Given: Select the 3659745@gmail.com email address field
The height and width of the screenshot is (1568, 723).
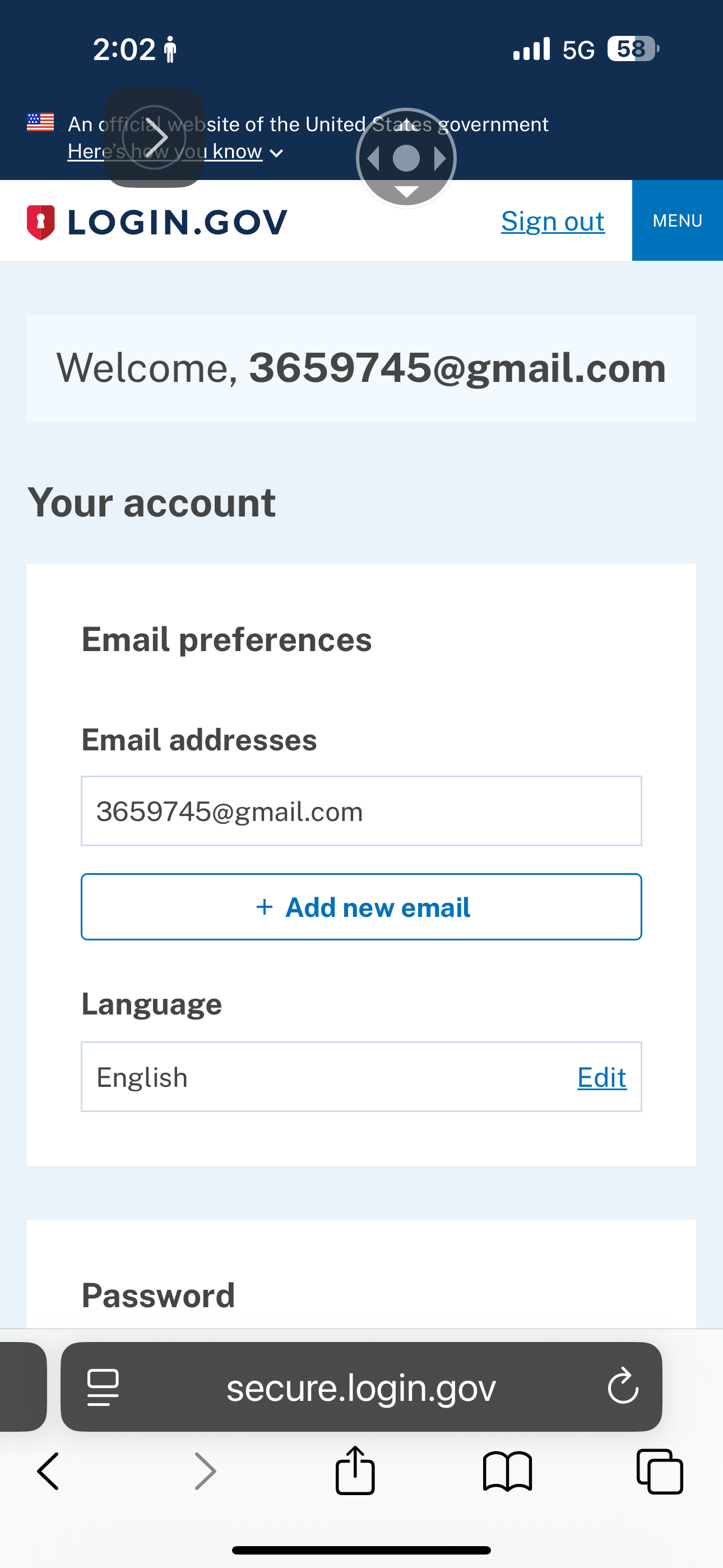Looking at the screenshot, I should pyautogui.click(x=361, y=811).
